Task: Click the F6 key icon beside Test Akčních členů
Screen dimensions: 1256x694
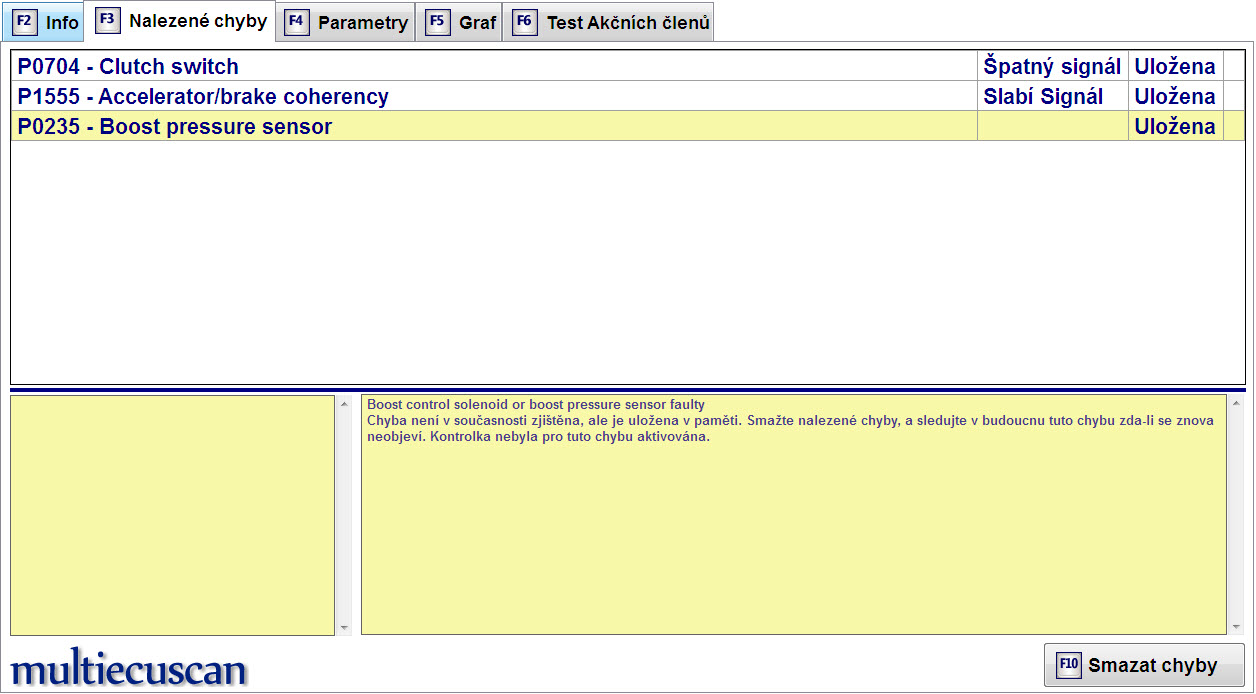Action: coord(524,22)
